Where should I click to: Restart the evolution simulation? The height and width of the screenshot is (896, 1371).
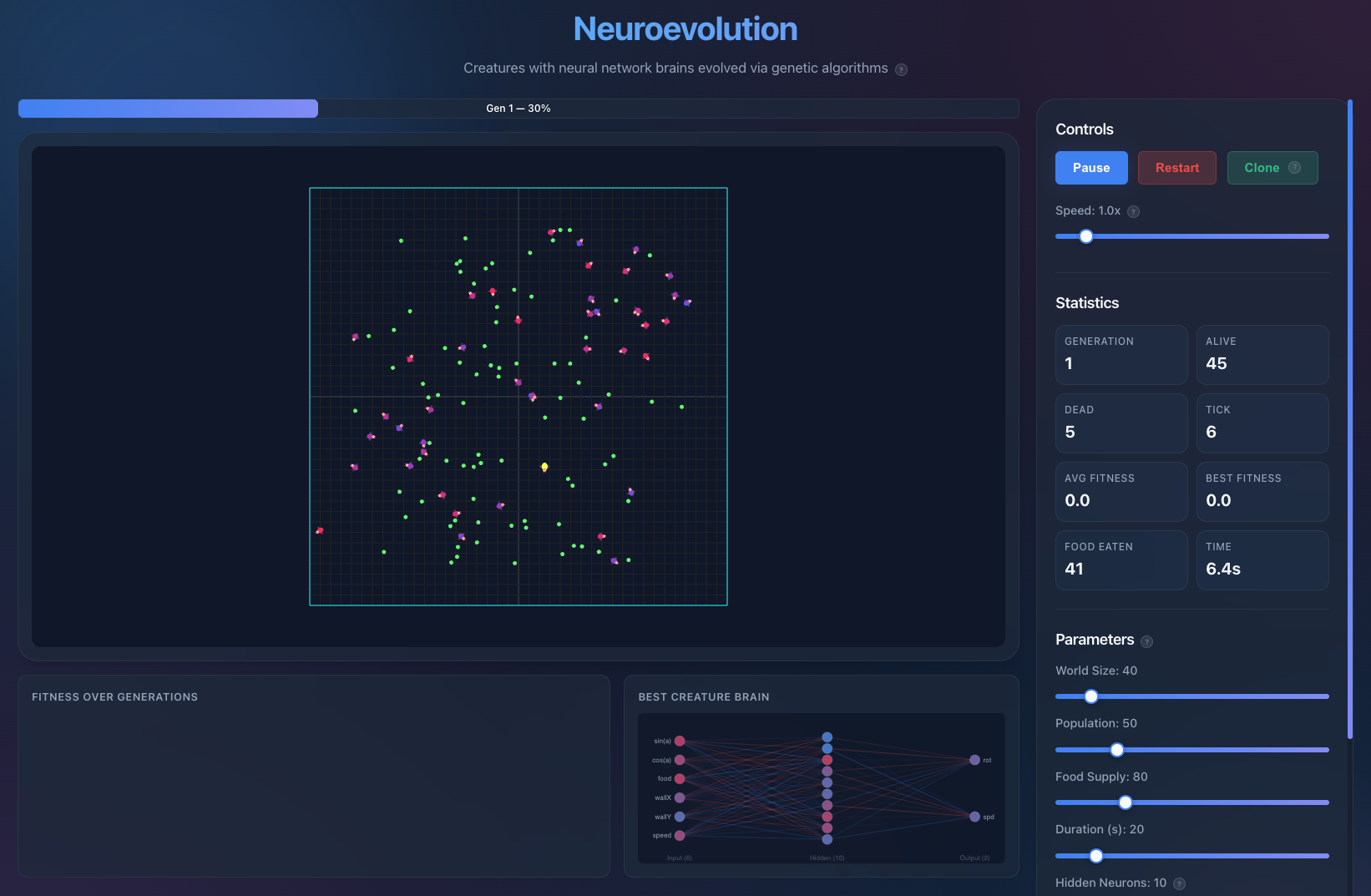click(x=1176, y=168)
